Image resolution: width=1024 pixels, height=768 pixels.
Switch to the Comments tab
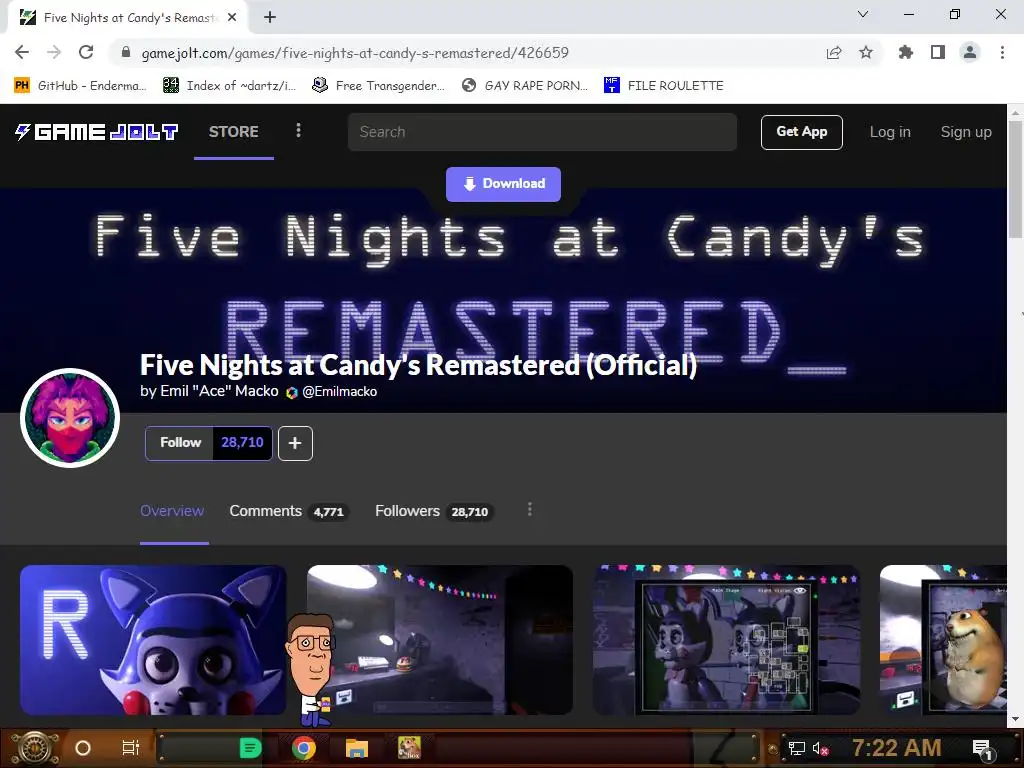289,511
